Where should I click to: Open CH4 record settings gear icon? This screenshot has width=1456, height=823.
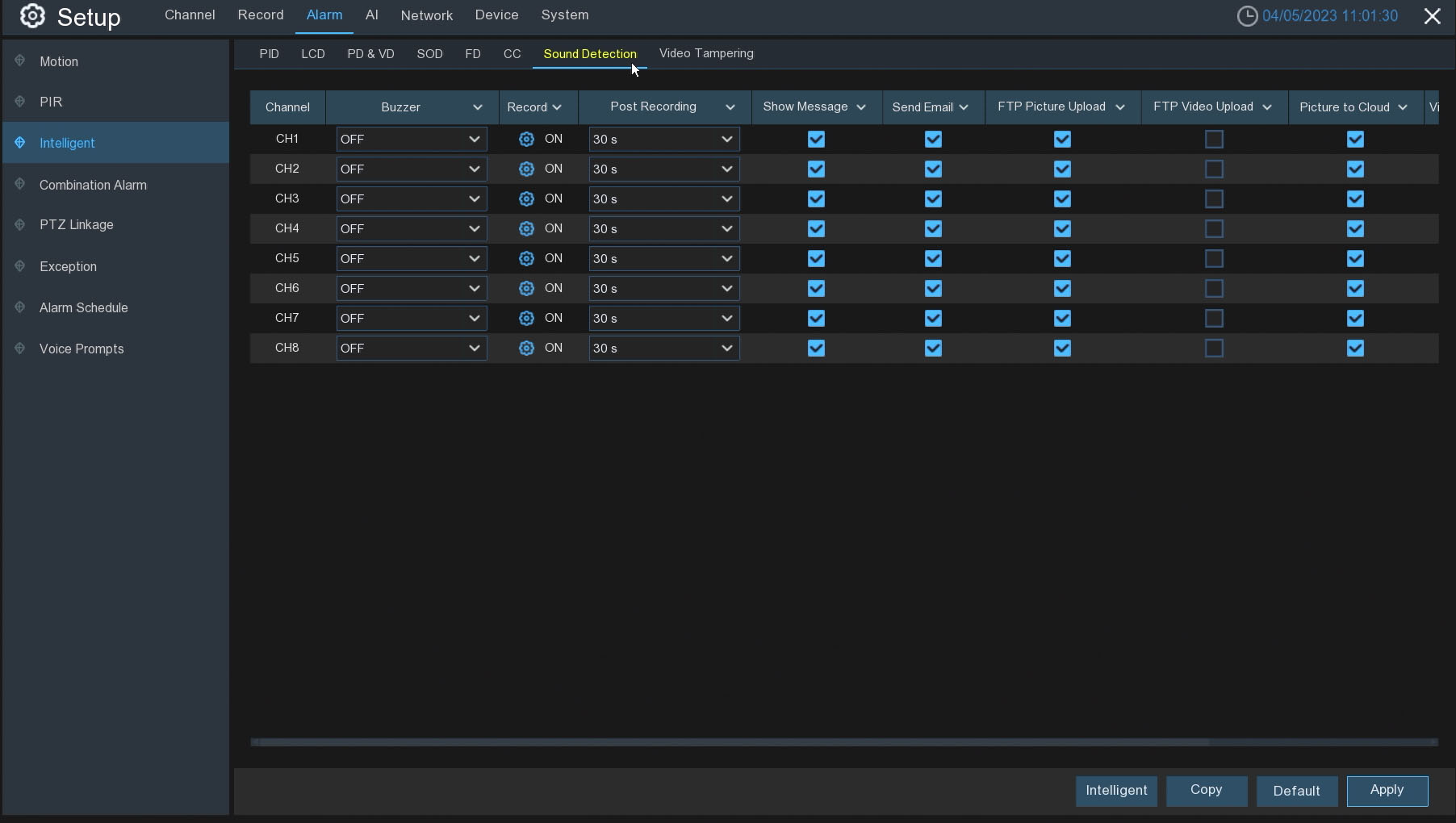[x=526, y=229]
